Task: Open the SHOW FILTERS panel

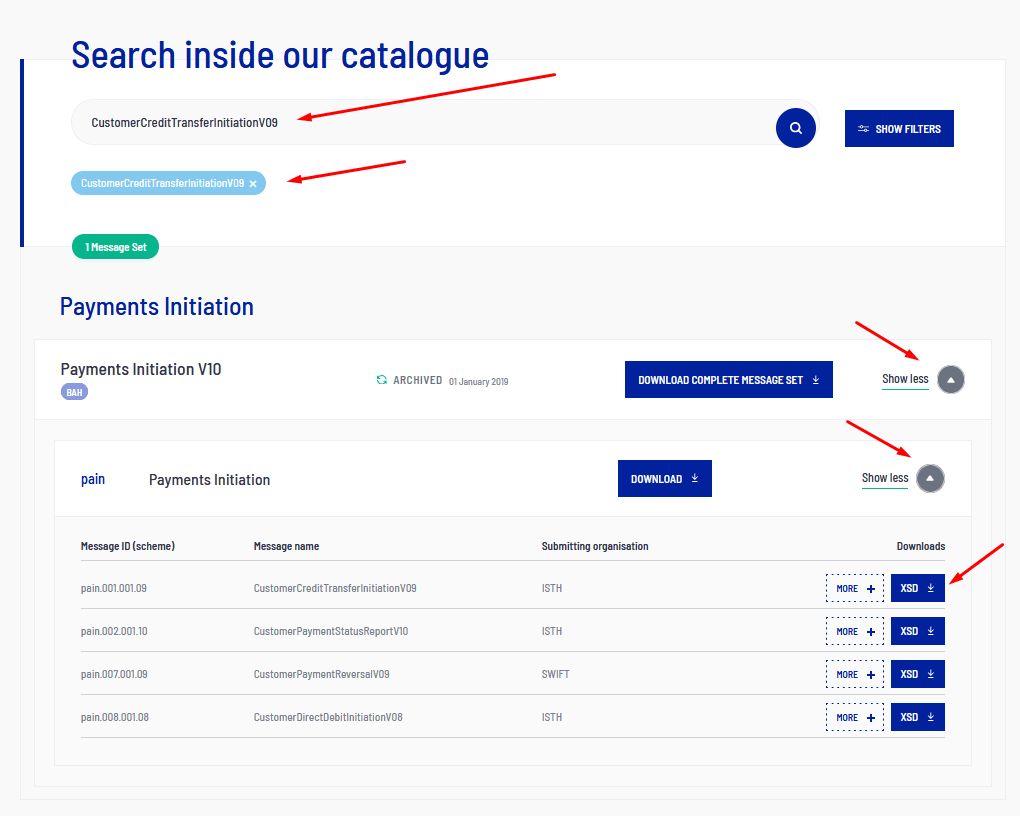Action: (899, 129)
